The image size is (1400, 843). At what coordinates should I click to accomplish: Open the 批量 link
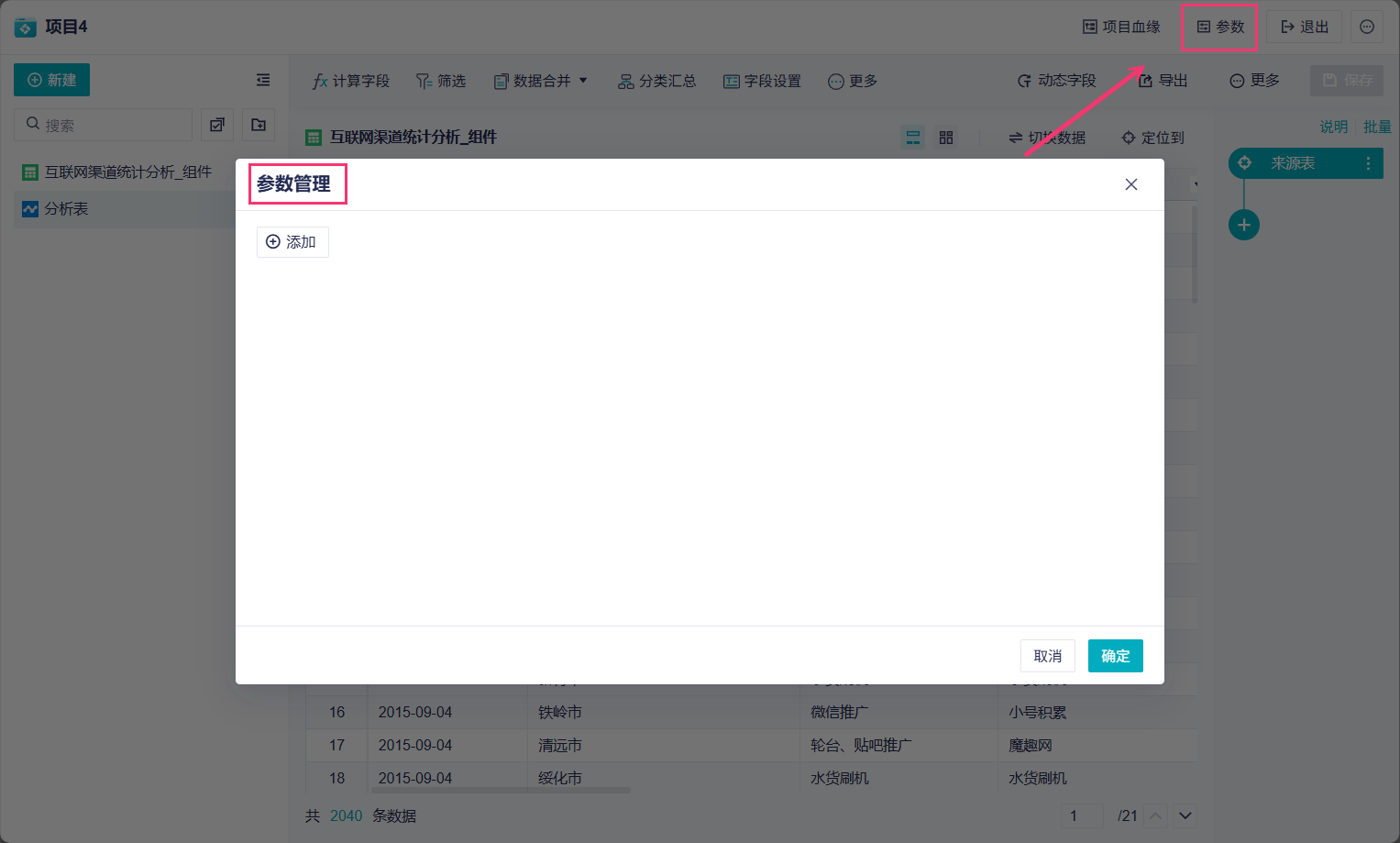coord(1377,127)
